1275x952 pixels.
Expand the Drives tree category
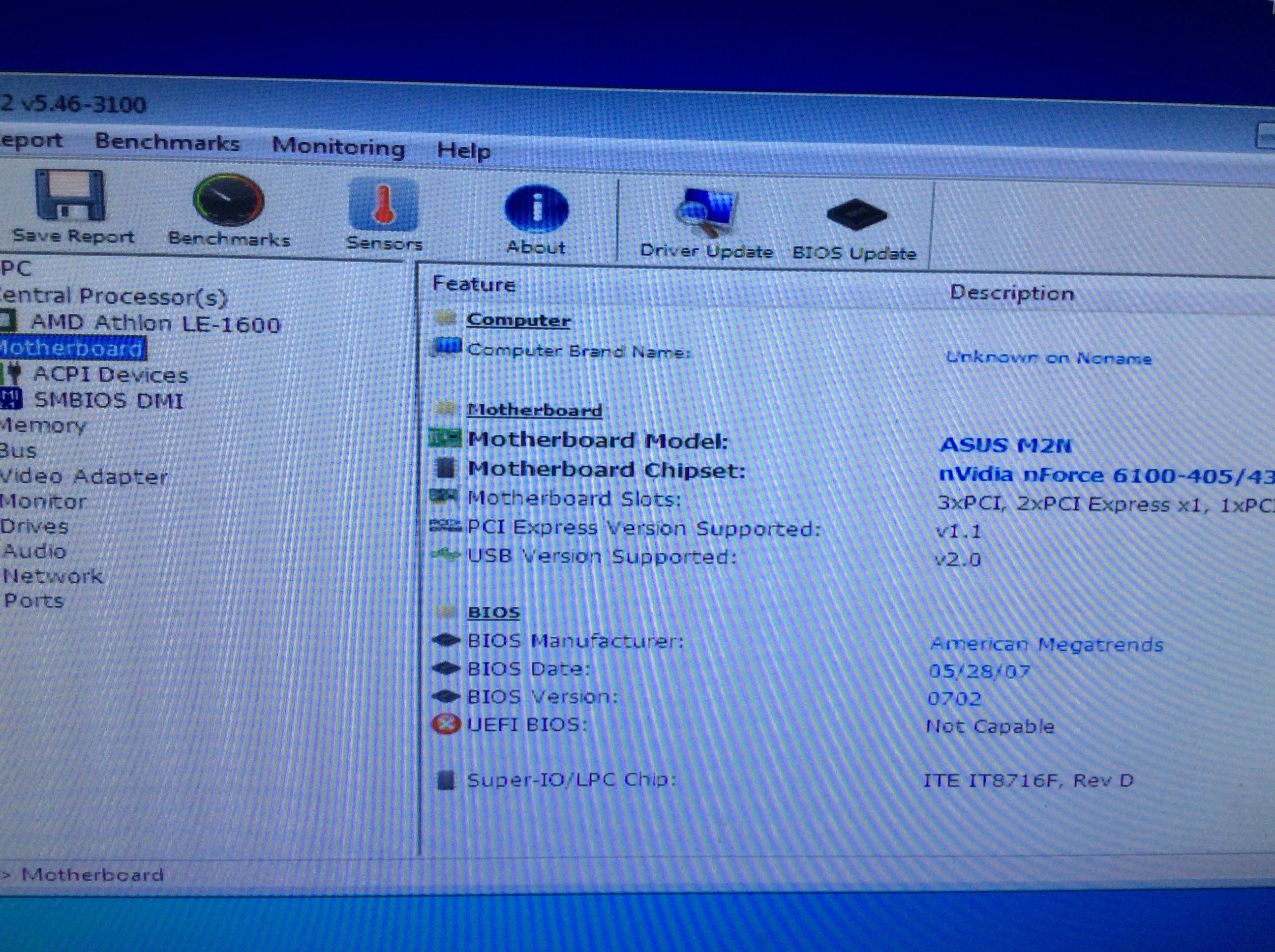[x=34, y=526]
